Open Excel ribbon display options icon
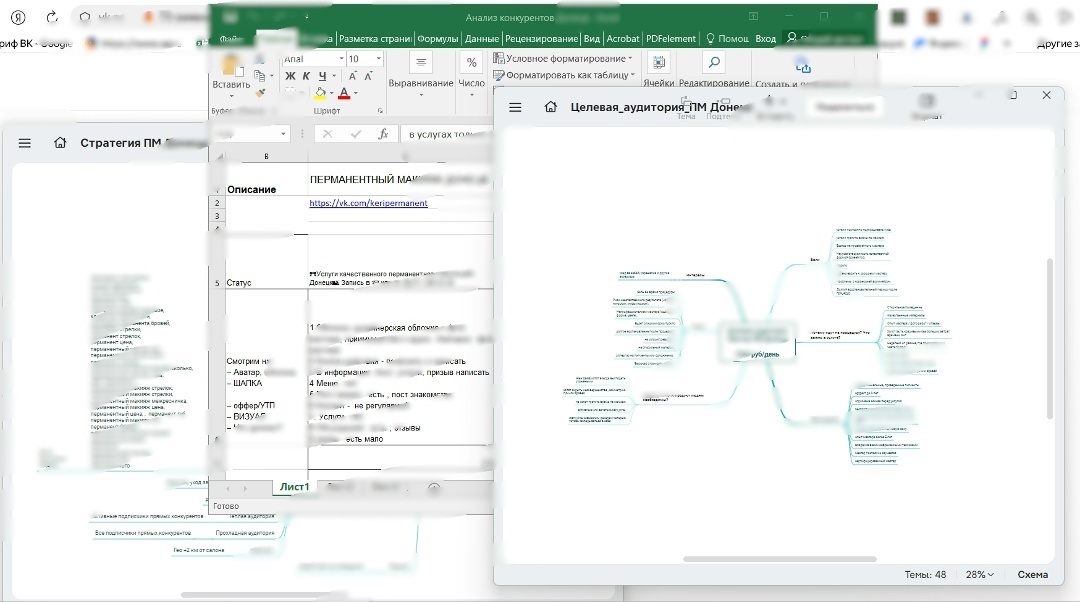This screenshot has width=1080, height=602. [x=754, y=17]
